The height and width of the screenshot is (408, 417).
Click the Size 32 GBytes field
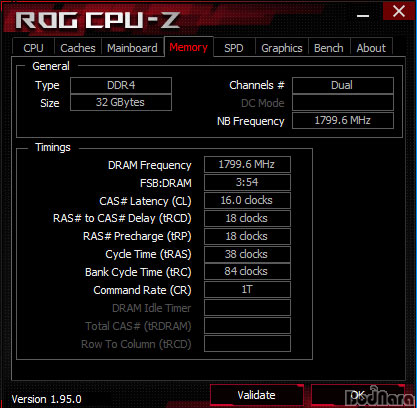(x=121, y=102)
